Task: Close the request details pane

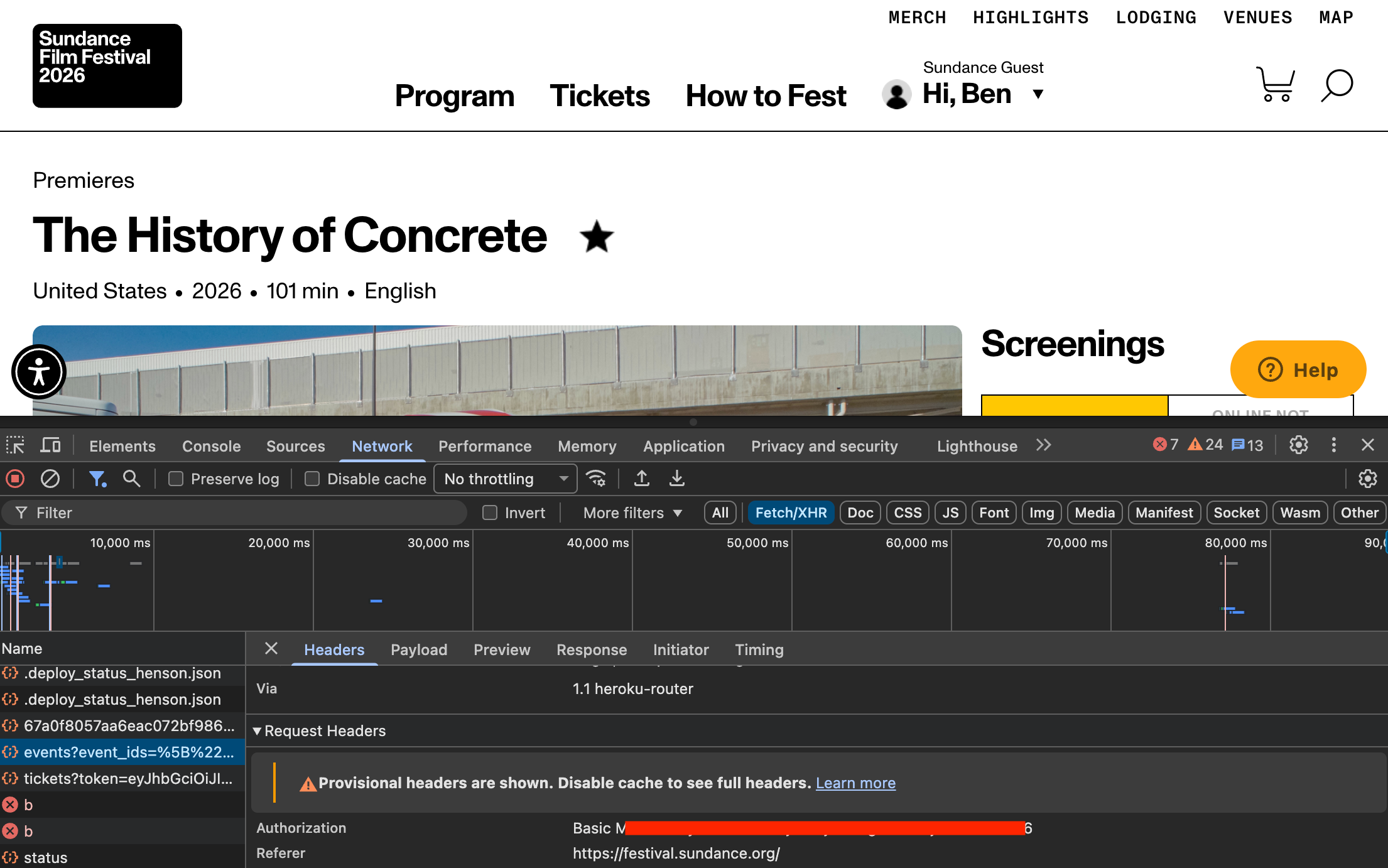Action: click(271, 649)
